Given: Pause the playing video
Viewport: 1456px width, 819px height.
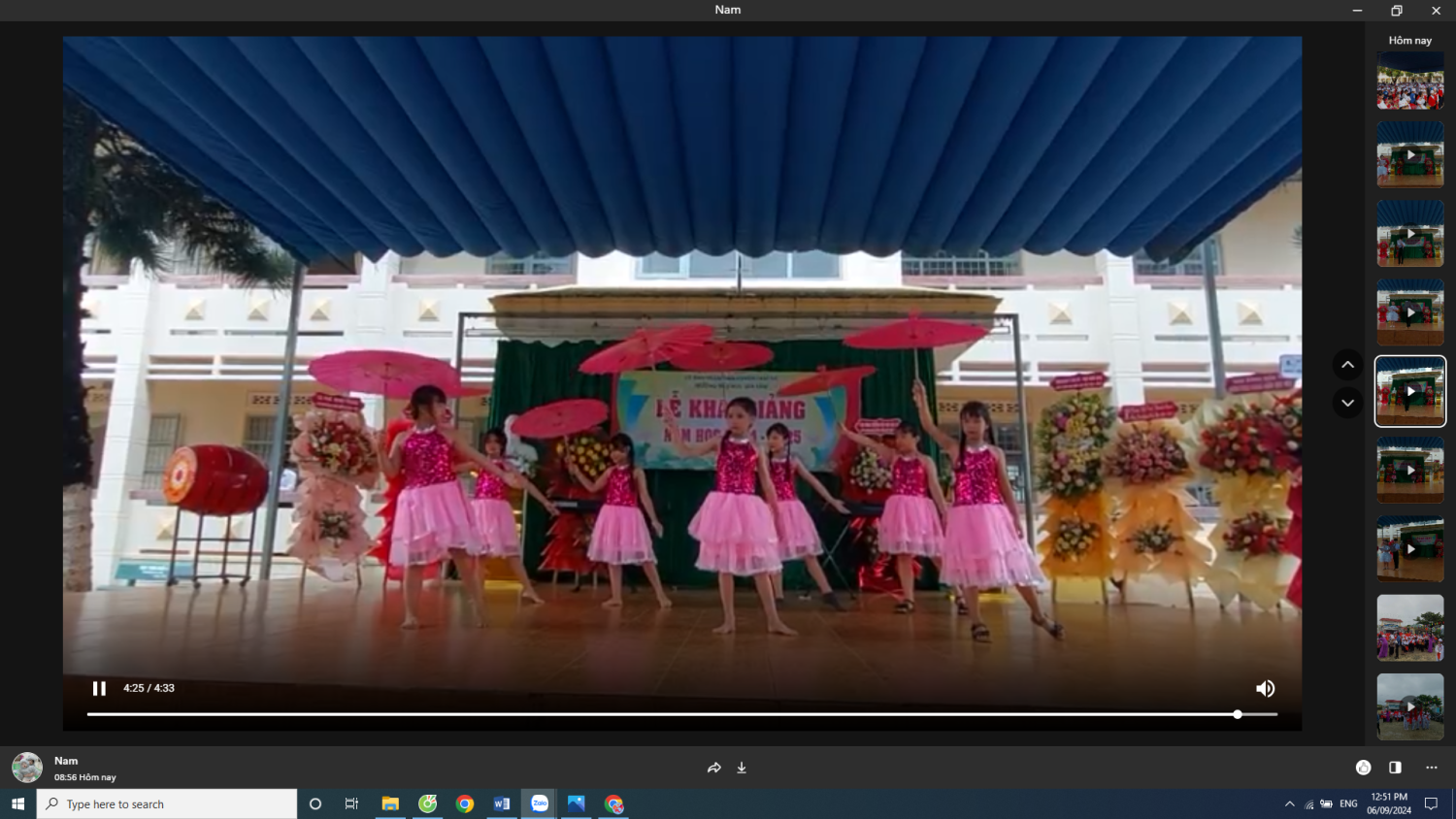Looking at the screenshot, I should pyautogui.click(x=99, y=688).
